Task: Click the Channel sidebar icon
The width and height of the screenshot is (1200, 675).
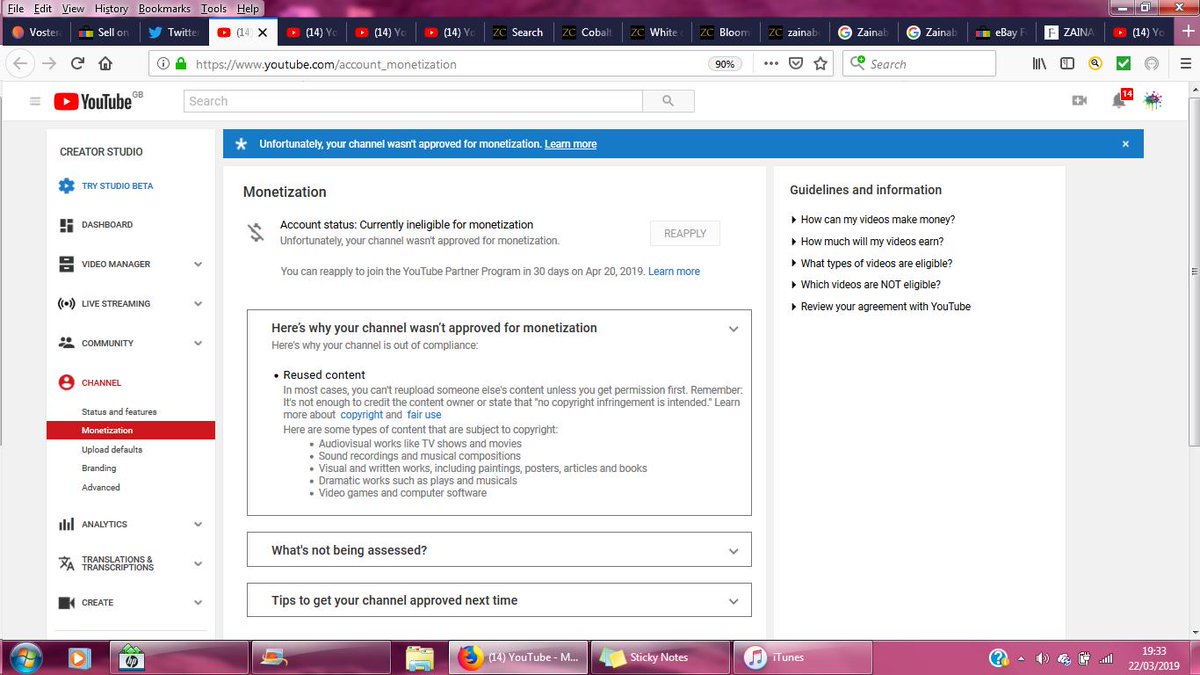Action: pyautogui.click(x=66, y=382)
